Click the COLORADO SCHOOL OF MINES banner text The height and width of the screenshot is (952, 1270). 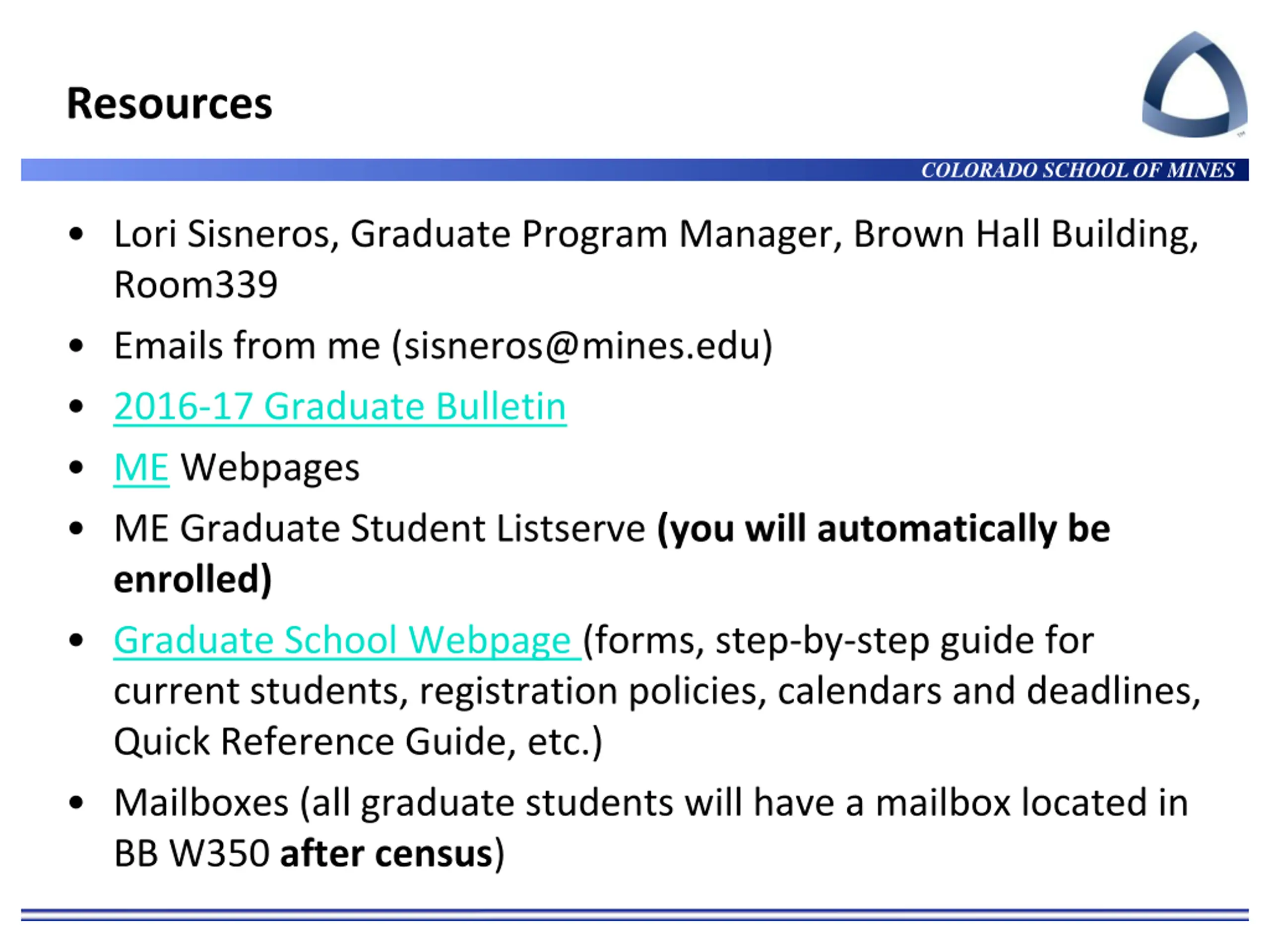pos(1078,171)
